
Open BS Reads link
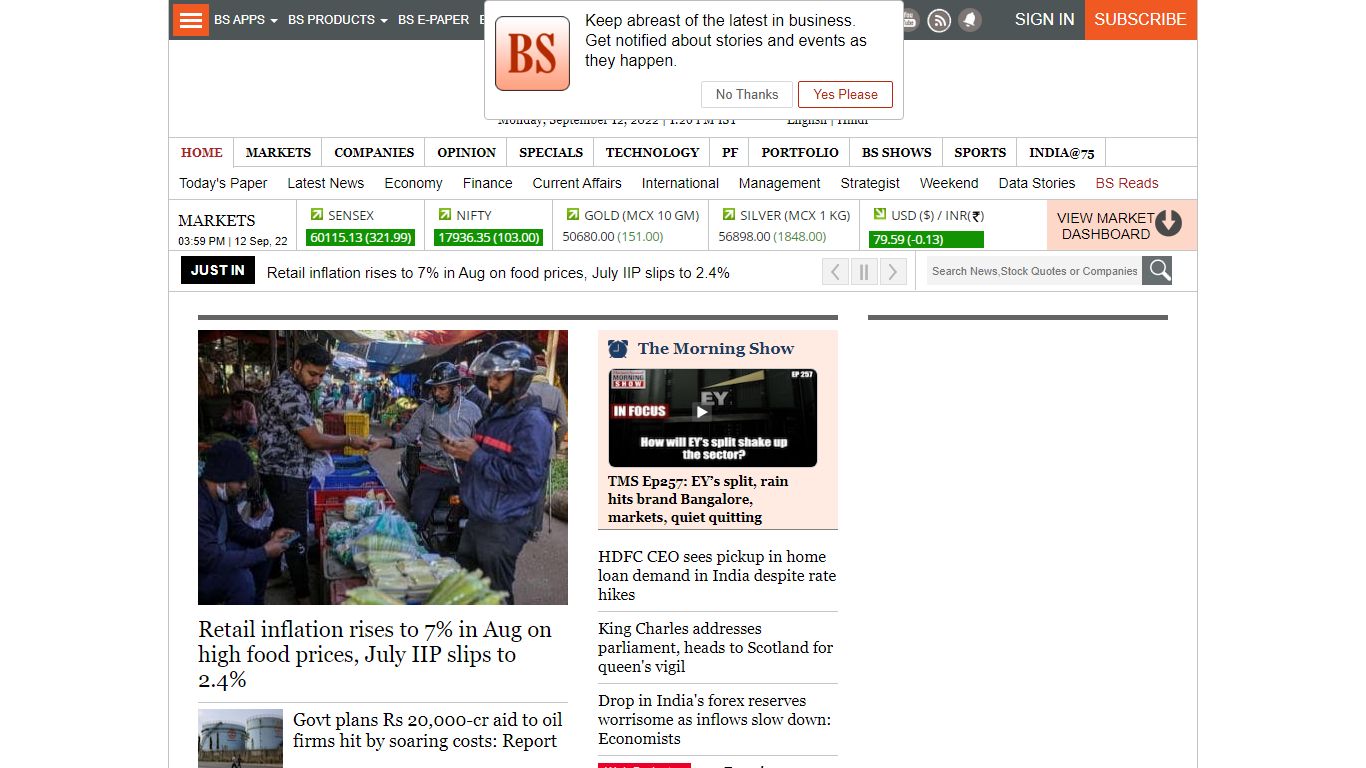pos(1127,183)
